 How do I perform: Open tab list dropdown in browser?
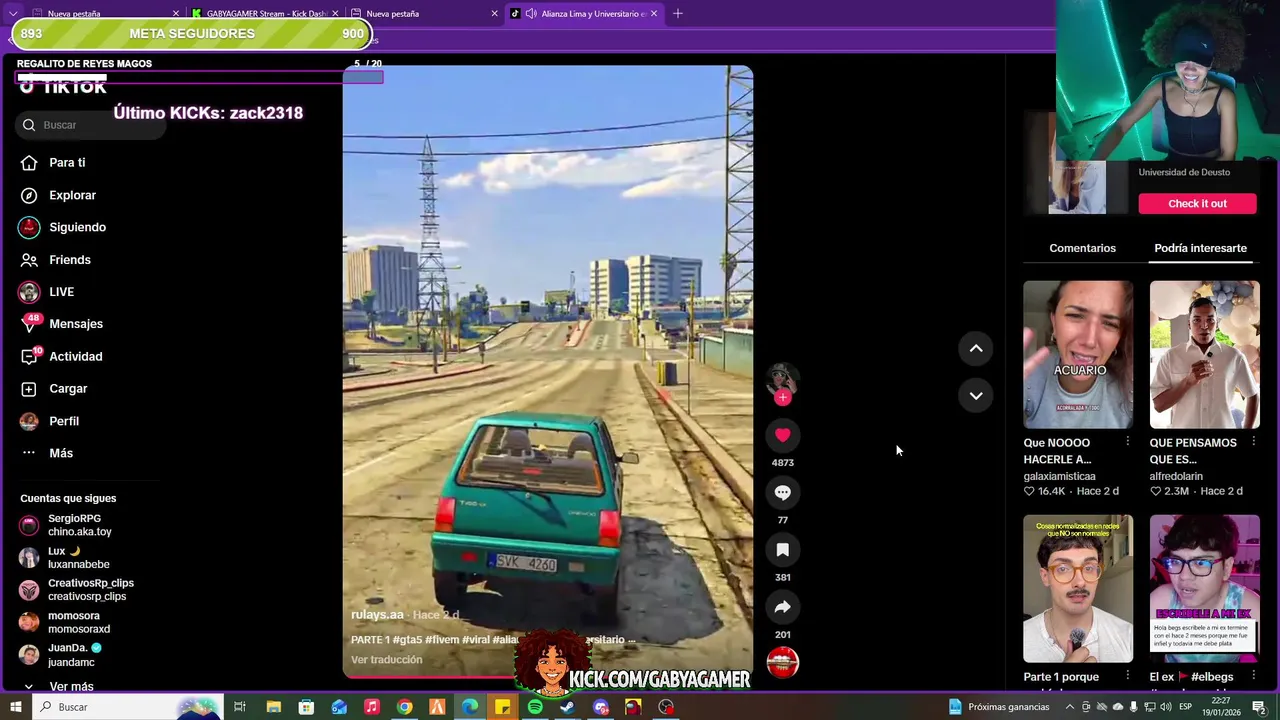[12, 14]
